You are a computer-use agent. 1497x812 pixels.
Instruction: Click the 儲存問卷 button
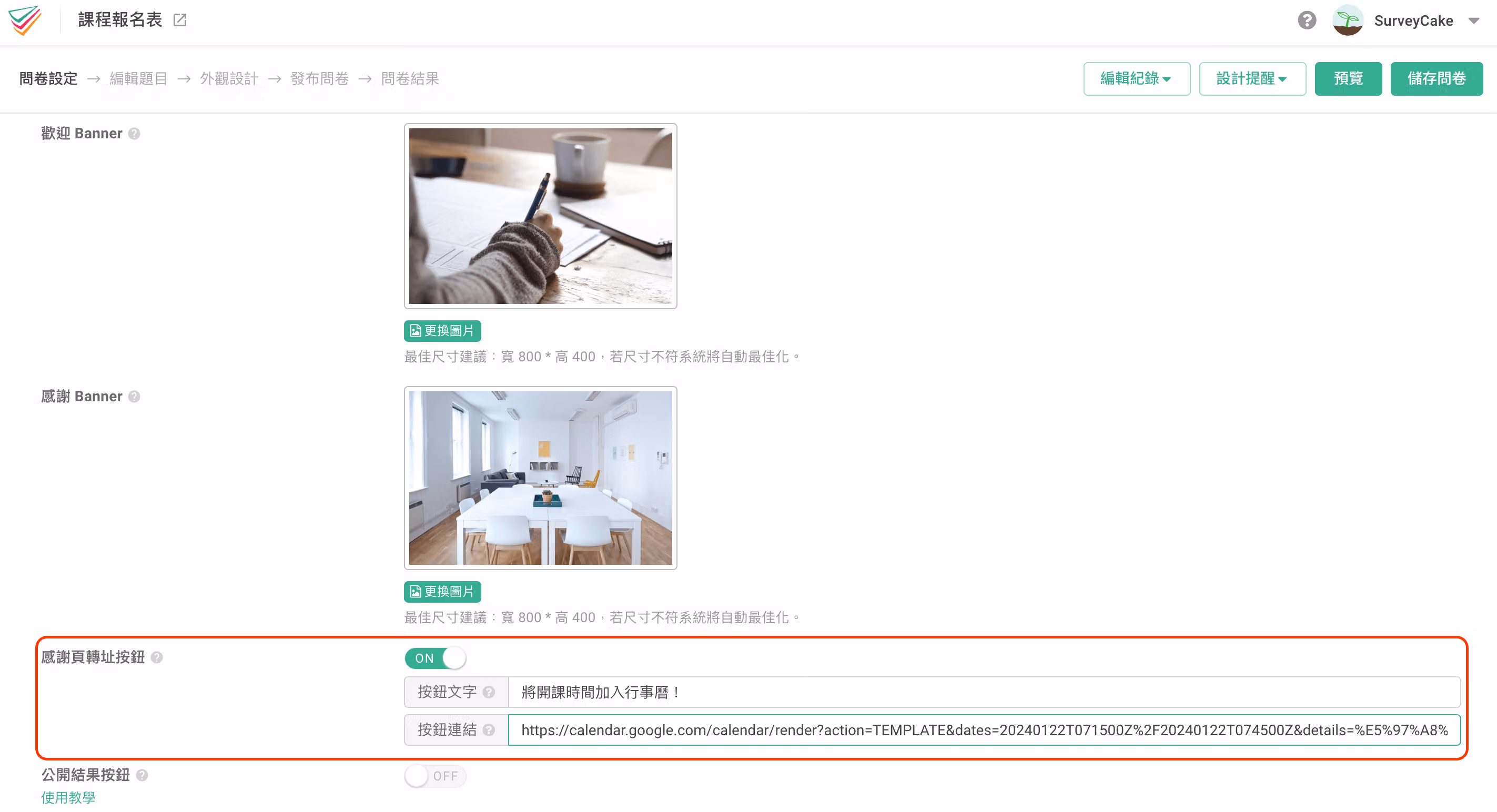1437,78
